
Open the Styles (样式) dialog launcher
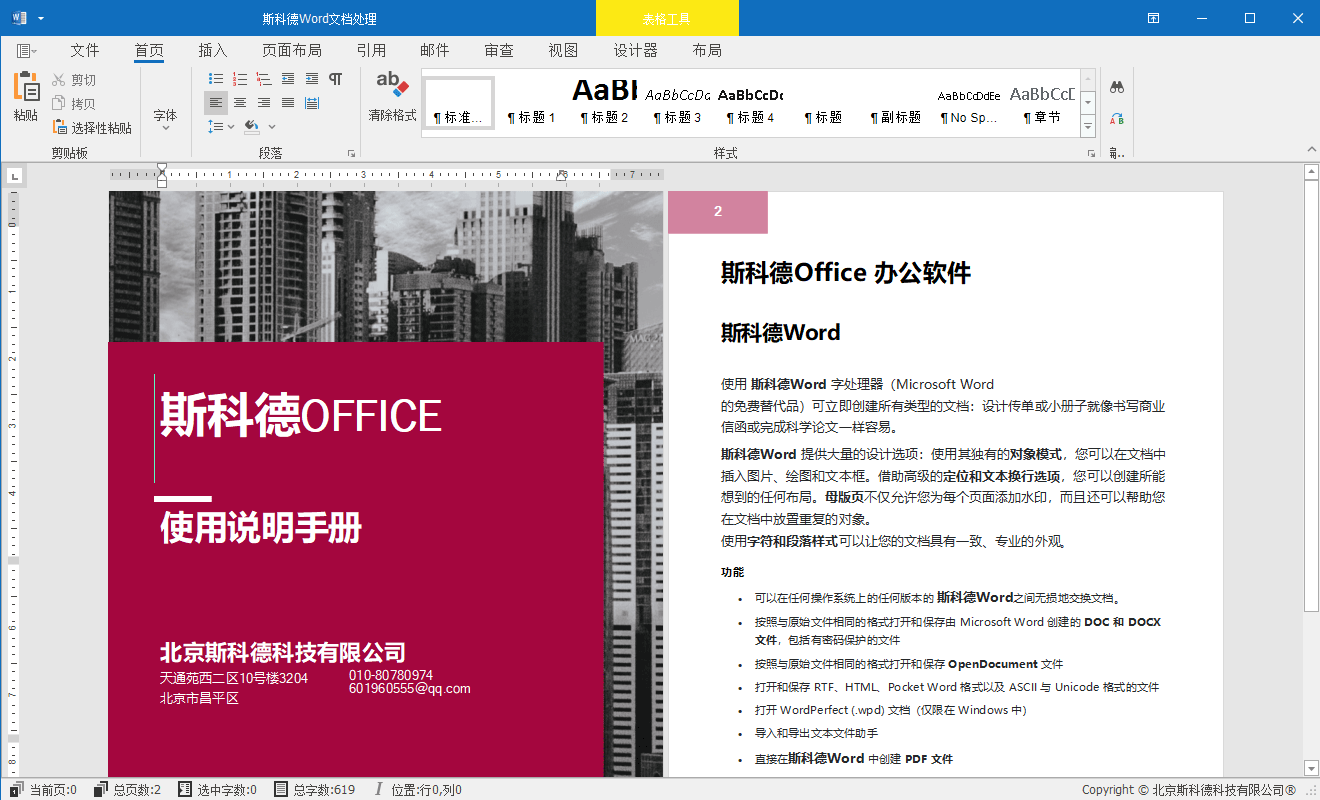click(1091, 153)
